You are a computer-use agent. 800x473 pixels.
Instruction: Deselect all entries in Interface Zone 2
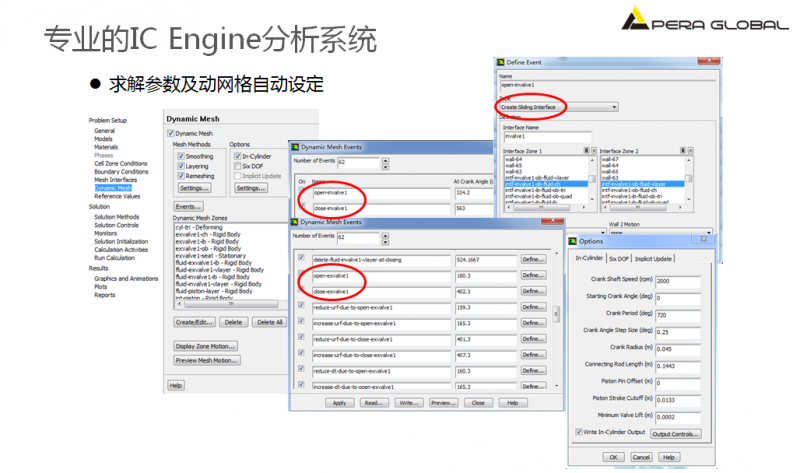(690, 151)
